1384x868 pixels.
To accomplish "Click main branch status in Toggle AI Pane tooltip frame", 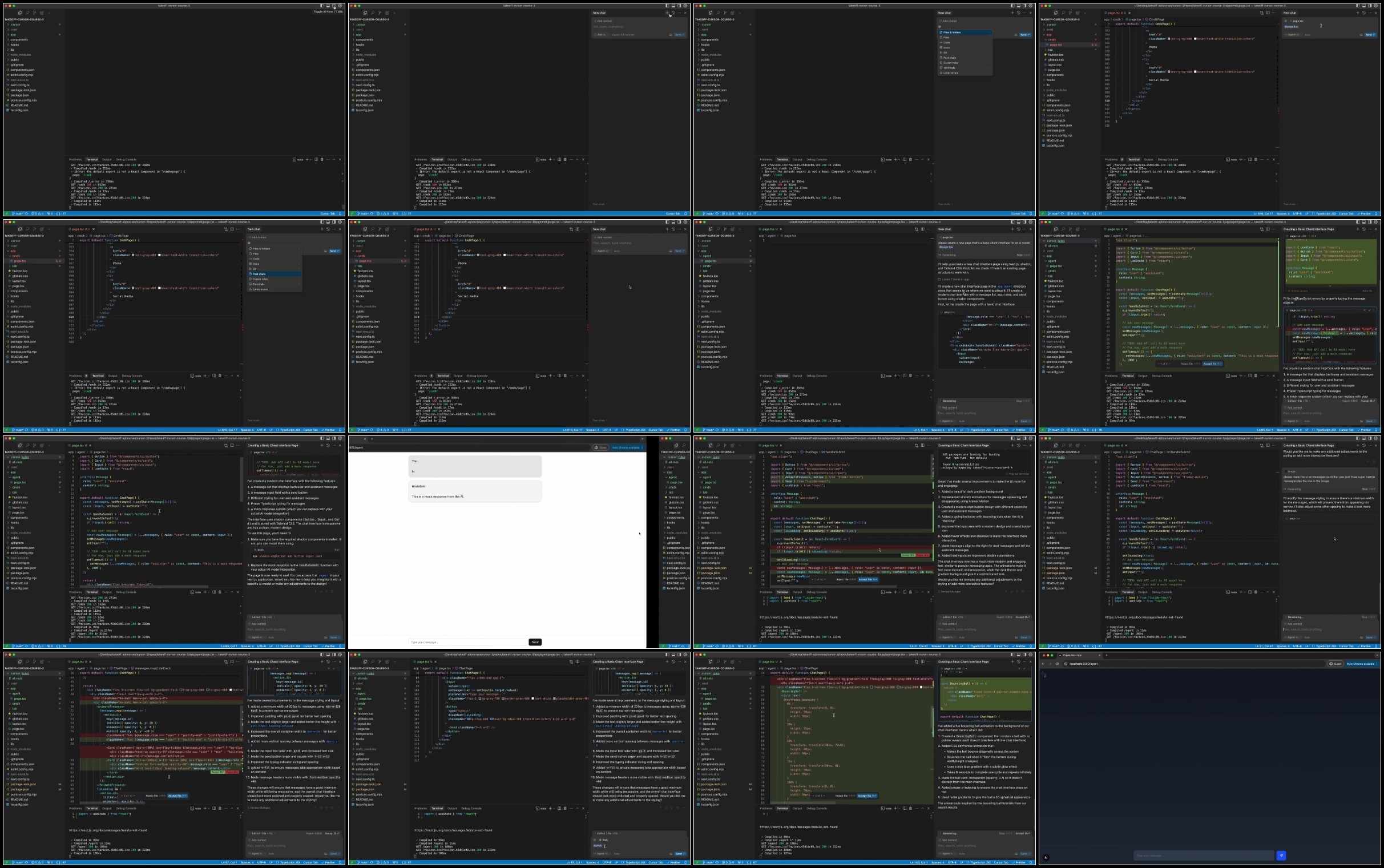I will (18, 213).
